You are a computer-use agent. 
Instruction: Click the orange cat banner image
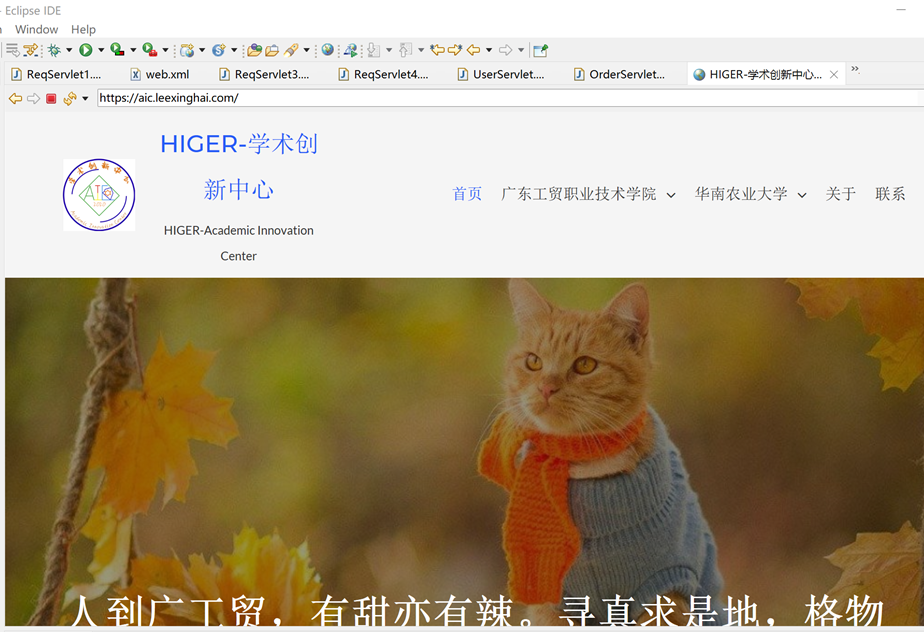pyautogui.click(x=464, y=452)
